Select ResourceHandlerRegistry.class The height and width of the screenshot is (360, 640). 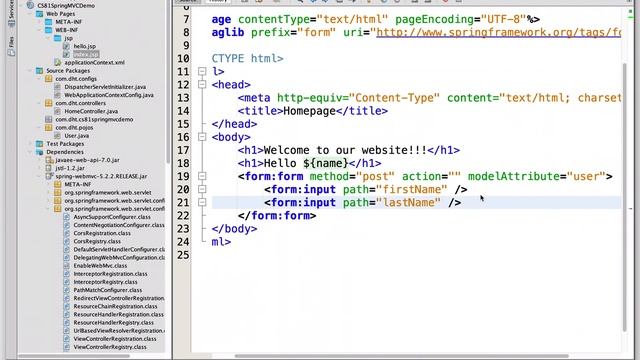point(113,322)
